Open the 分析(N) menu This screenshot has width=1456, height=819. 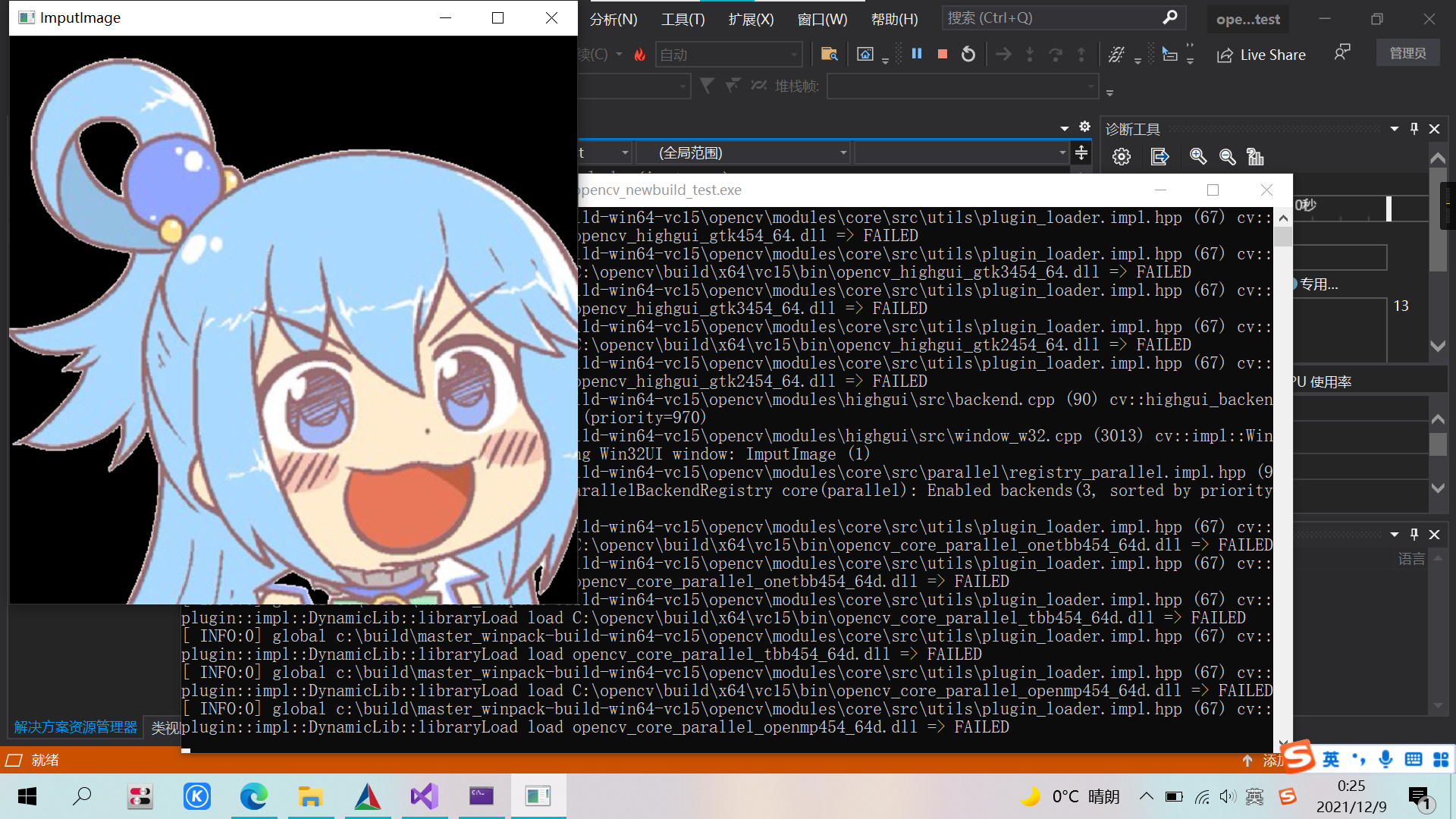613,19
